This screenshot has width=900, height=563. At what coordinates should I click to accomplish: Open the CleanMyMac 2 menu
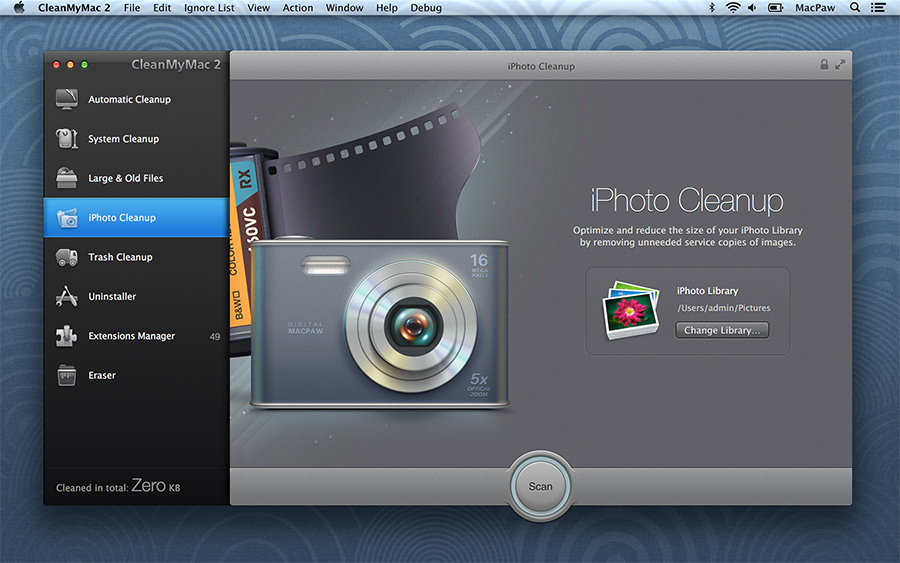coord(74,7)
